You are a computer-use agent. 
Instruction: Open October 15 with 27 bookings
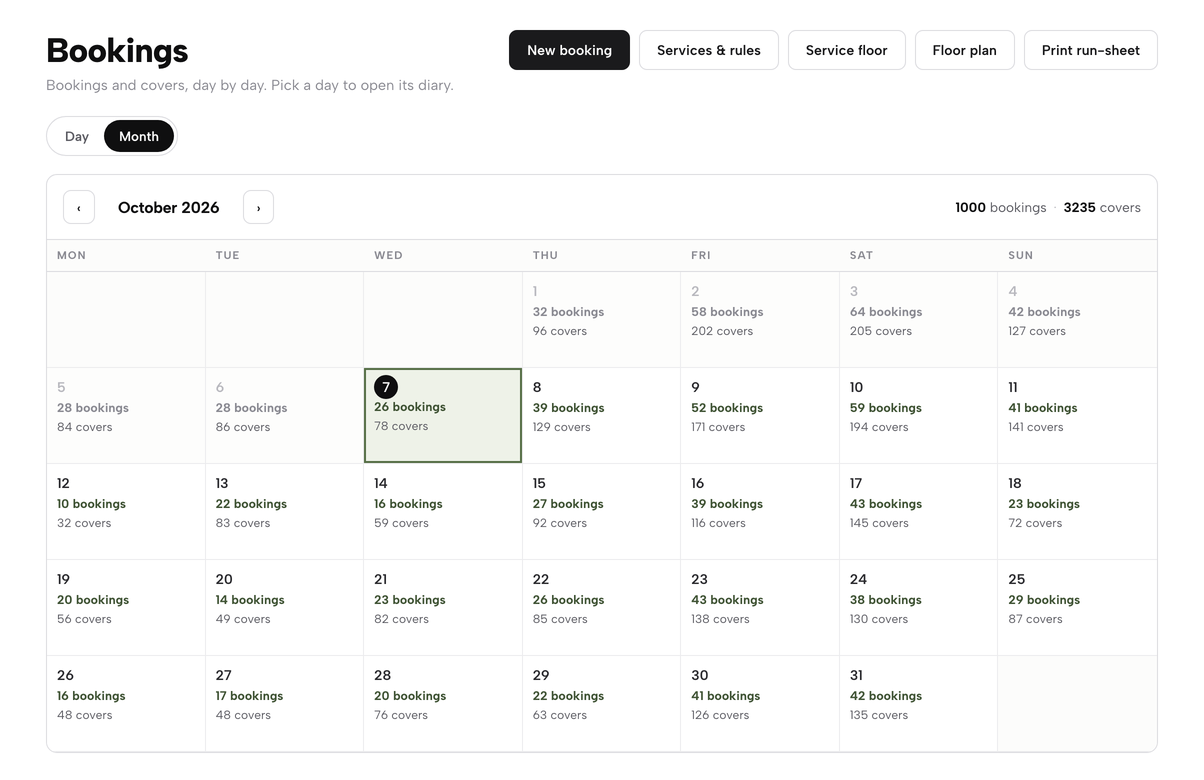601,512
